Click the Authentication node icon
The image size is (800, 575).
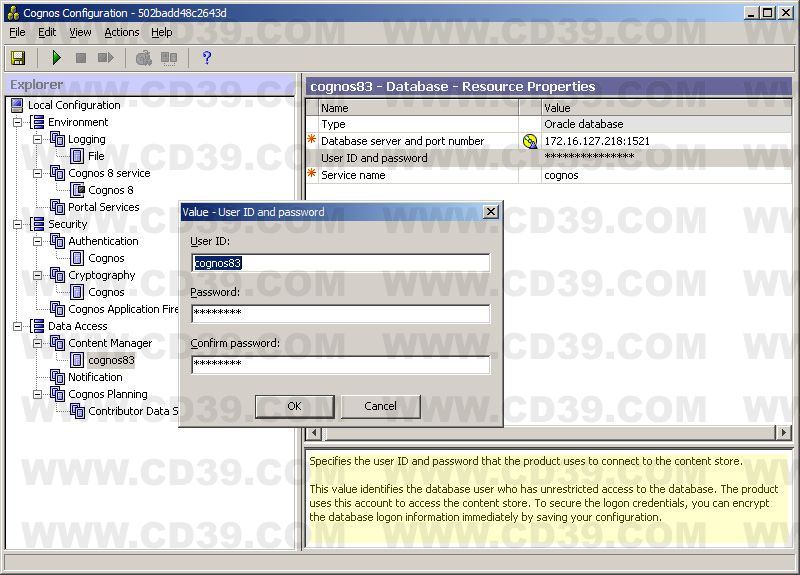pos(57,241)
